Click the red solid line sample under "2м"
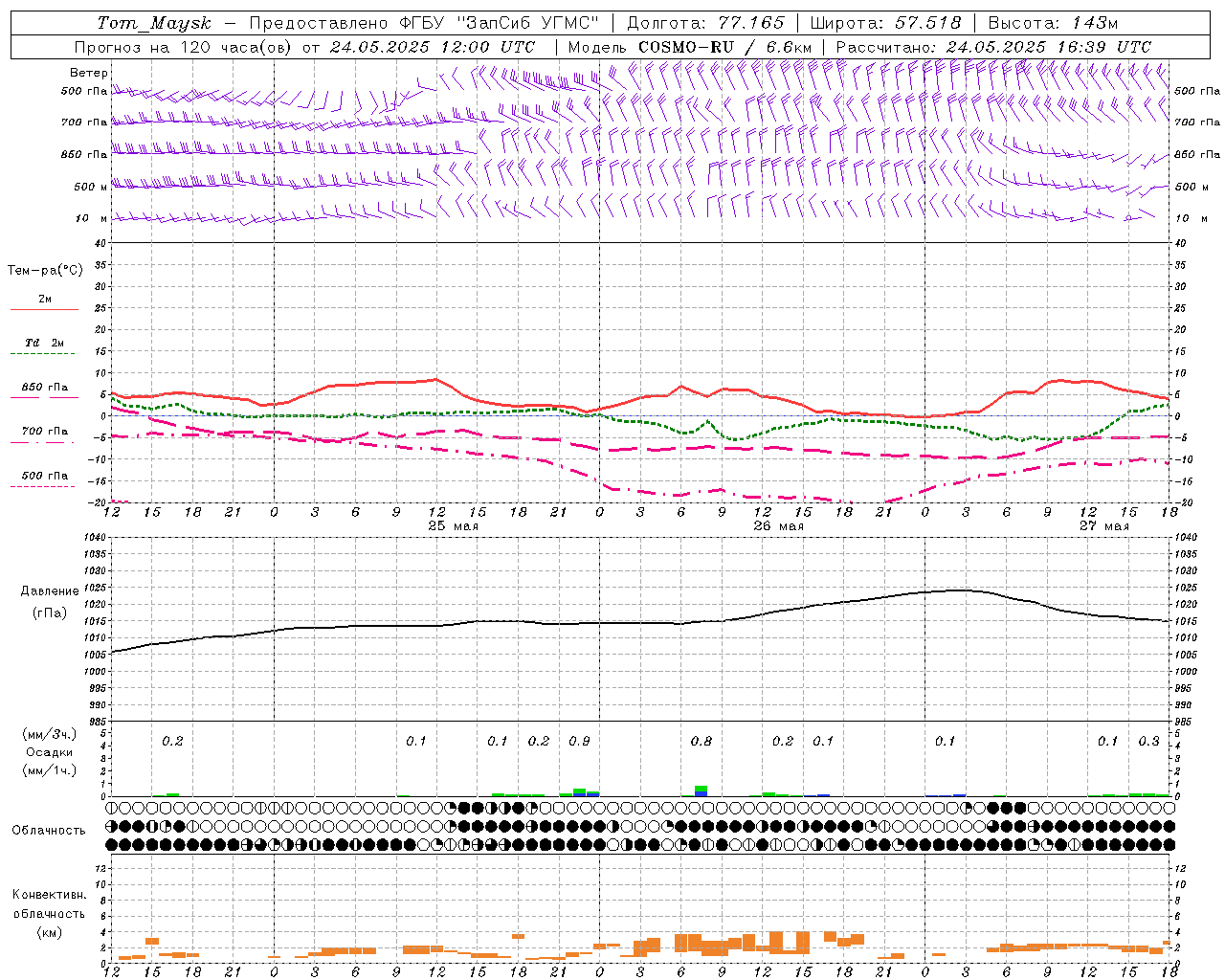Viewport: 1225px width, 980px height. (x=44, y=309)
